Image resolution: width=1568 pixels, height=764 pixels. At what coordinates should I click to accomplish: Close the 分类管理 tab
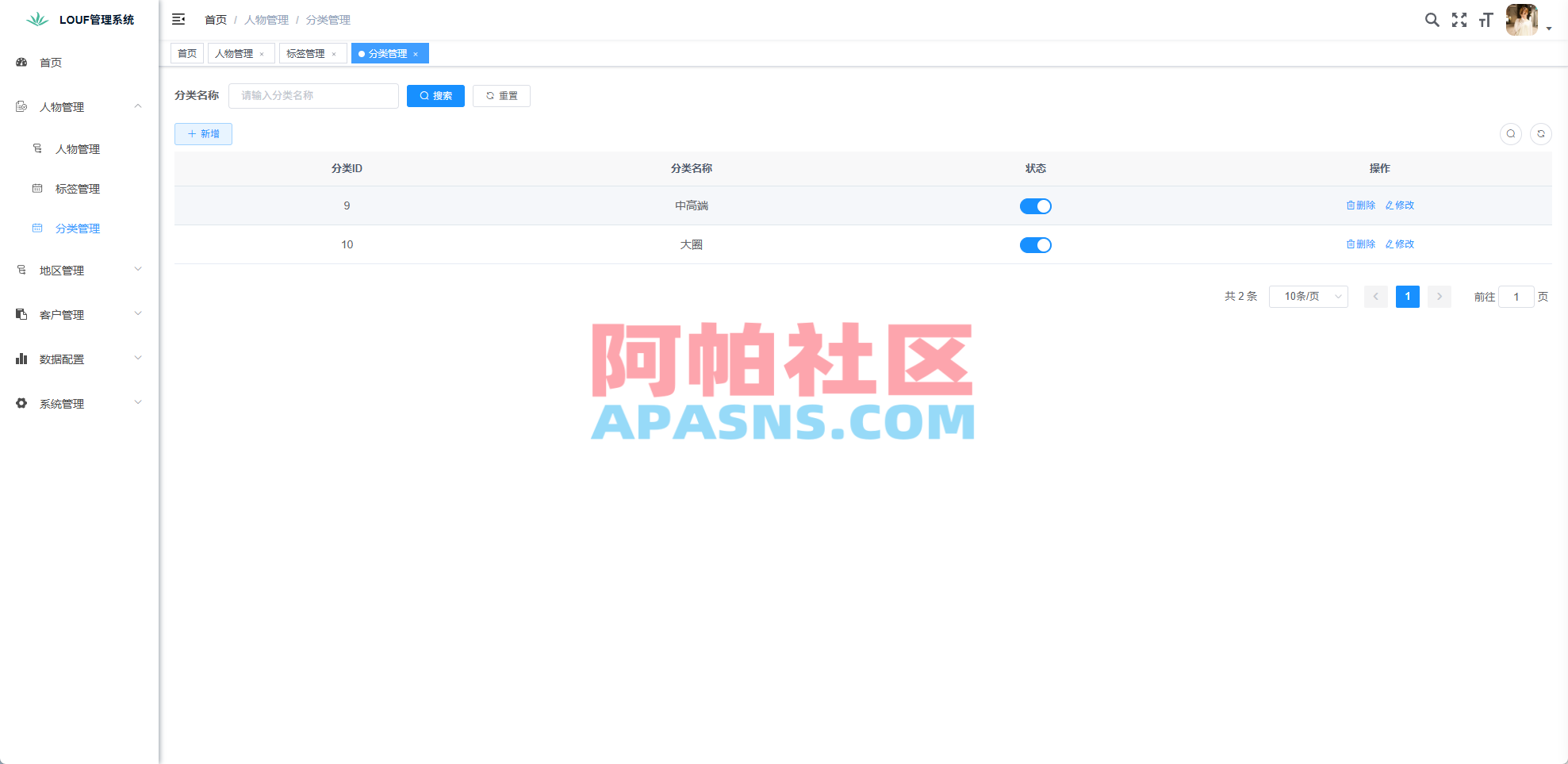416,54
